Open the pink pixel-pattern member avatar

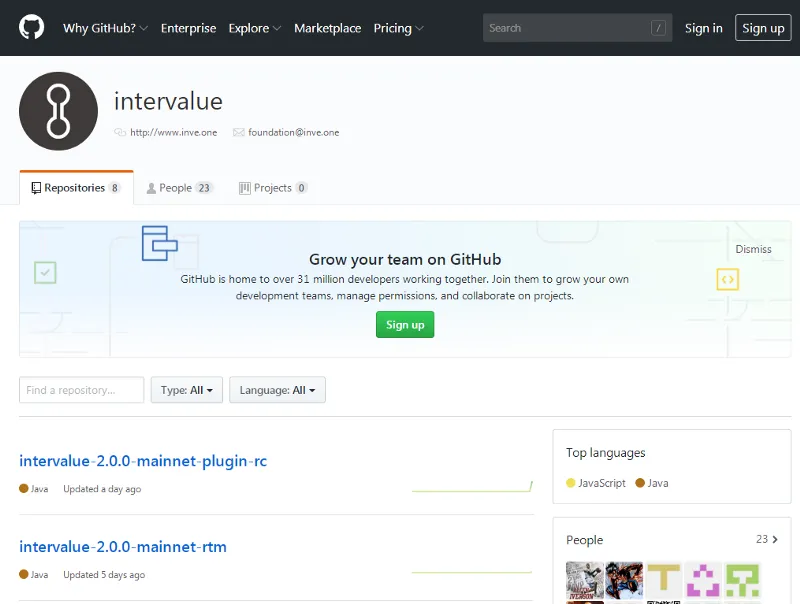(703, 580)
